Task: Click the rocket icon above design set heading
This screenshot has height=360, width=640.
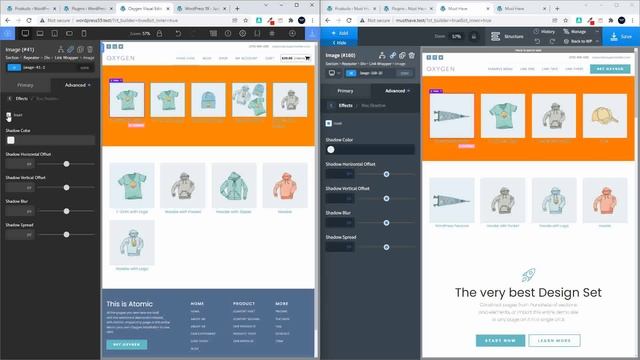Action: coord(528,275)
